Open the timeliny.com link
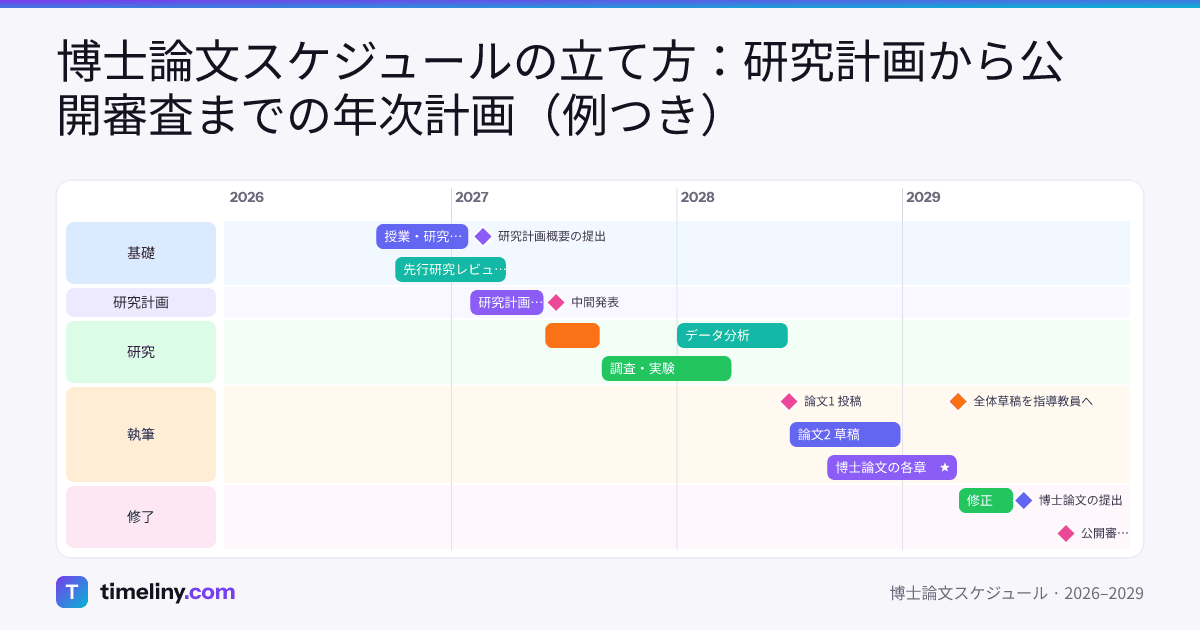The height and width of the screenshot is (630, 1200). pyautogui.click(x=167, y=592)
